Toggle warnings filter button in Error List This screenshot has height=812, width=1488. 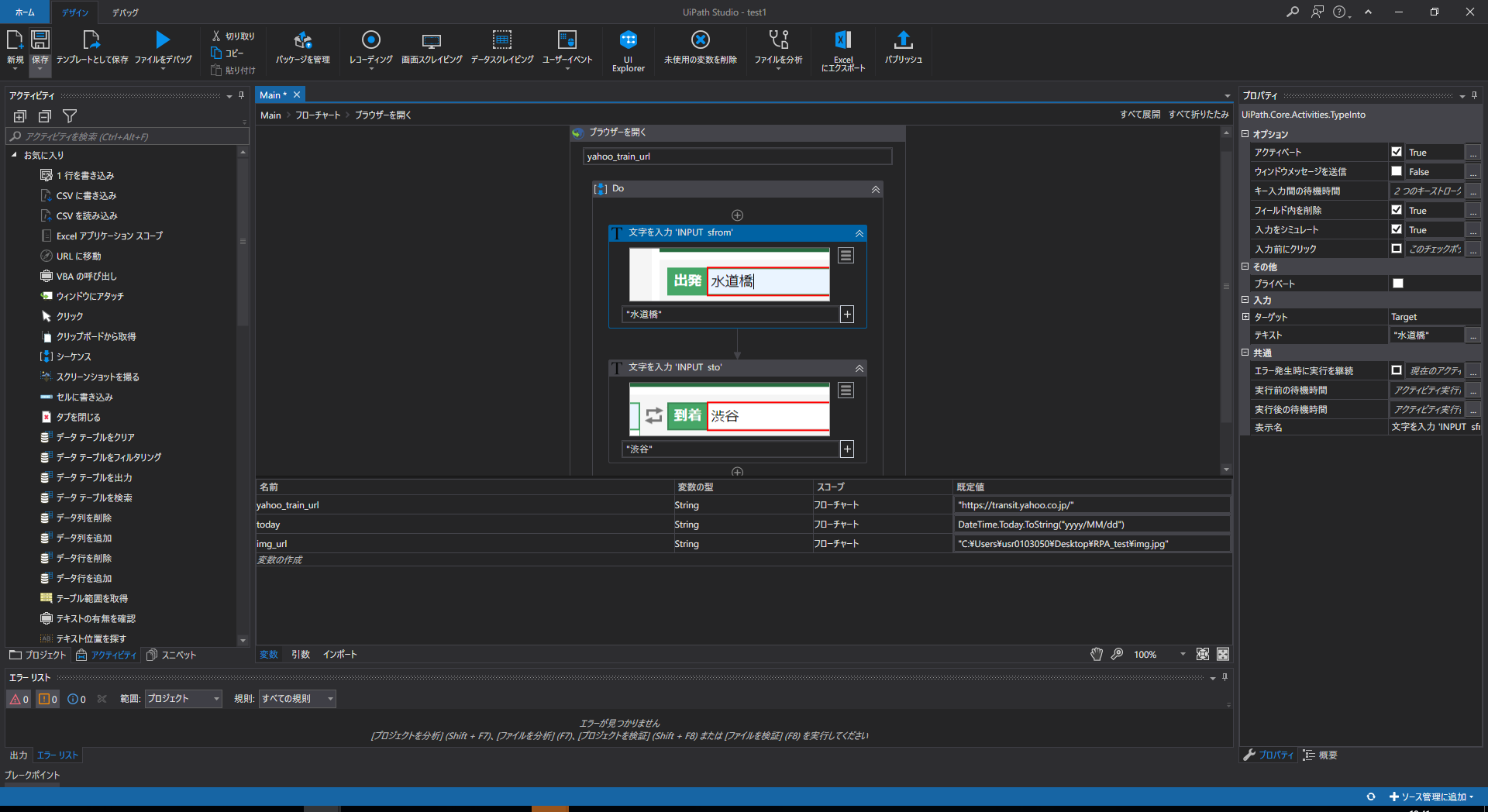48,699
